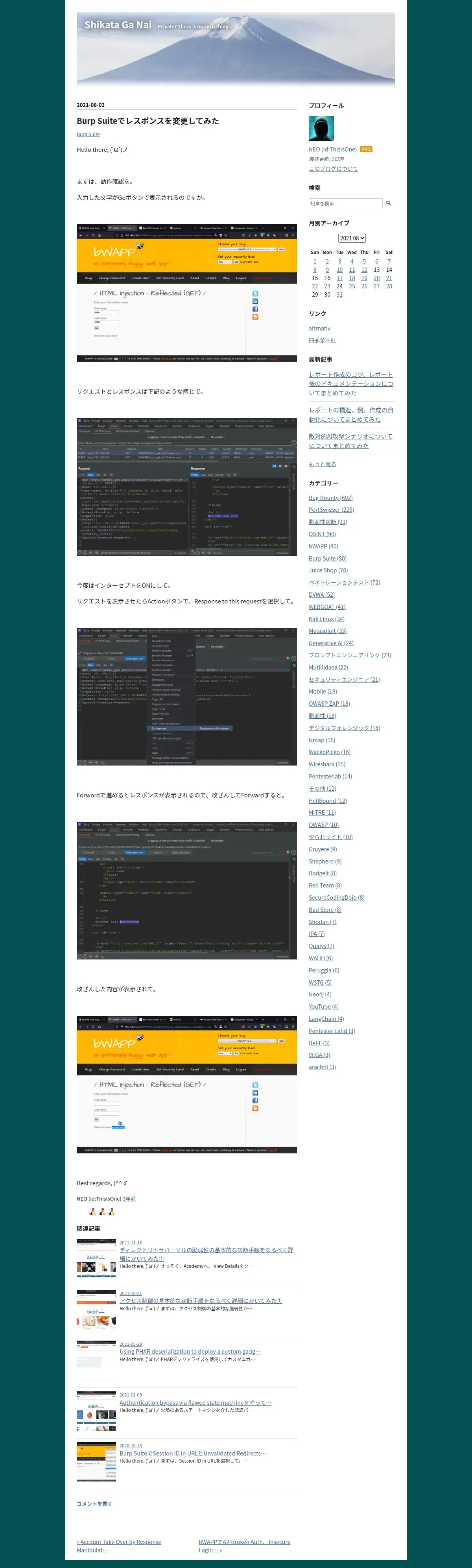
Task: Open OWASP ZAP (18) category
Action: [x=330, y=704]
